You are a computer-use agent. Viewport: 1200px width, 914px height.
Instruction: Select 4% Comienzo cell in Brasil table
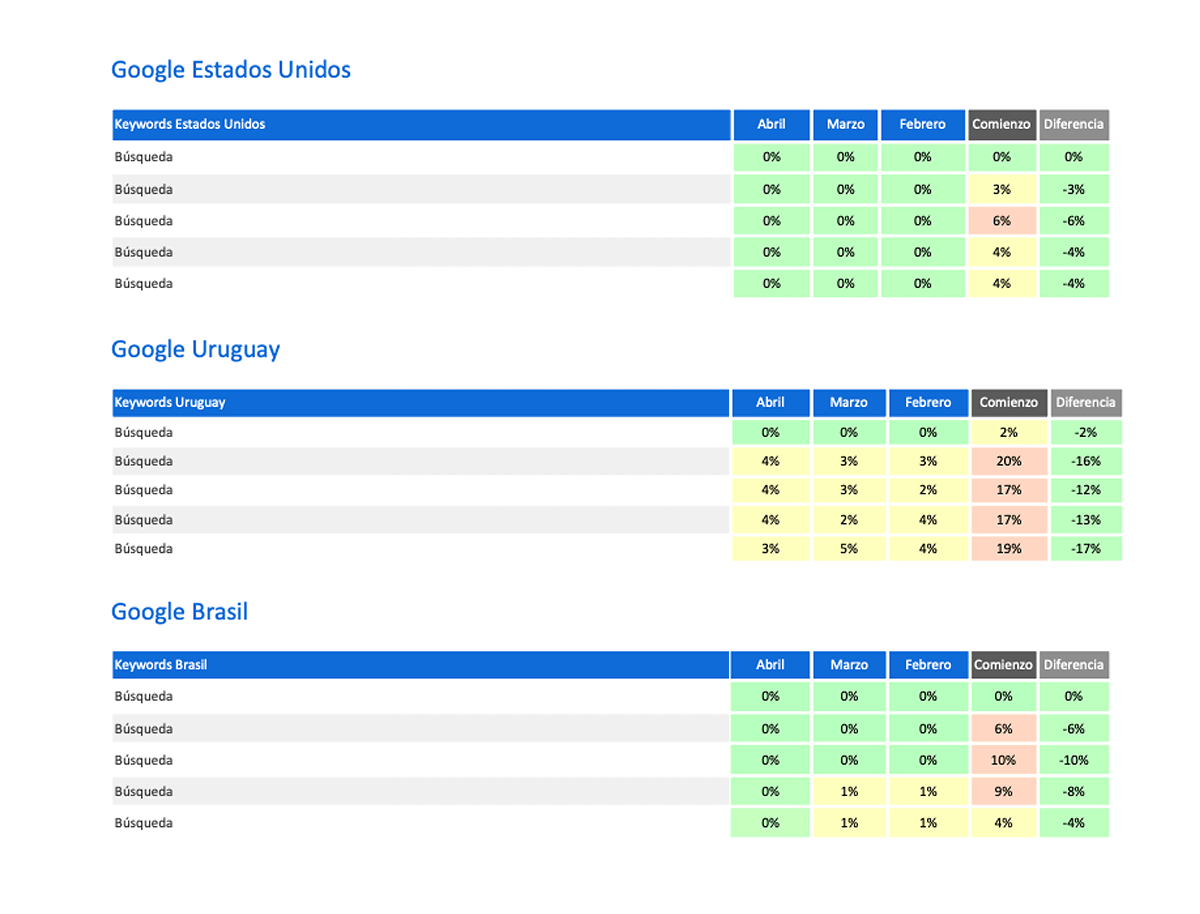point(1003,823)
